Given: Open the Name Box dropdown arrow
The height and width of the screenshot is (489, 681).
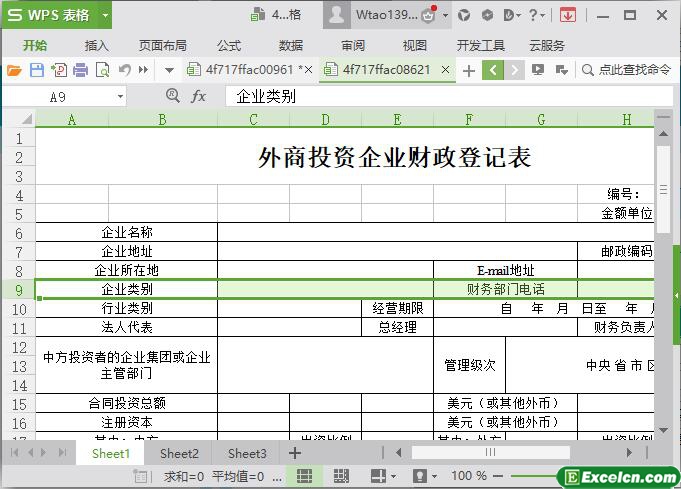Looking at the screenshot, I should tap(121, 96).
